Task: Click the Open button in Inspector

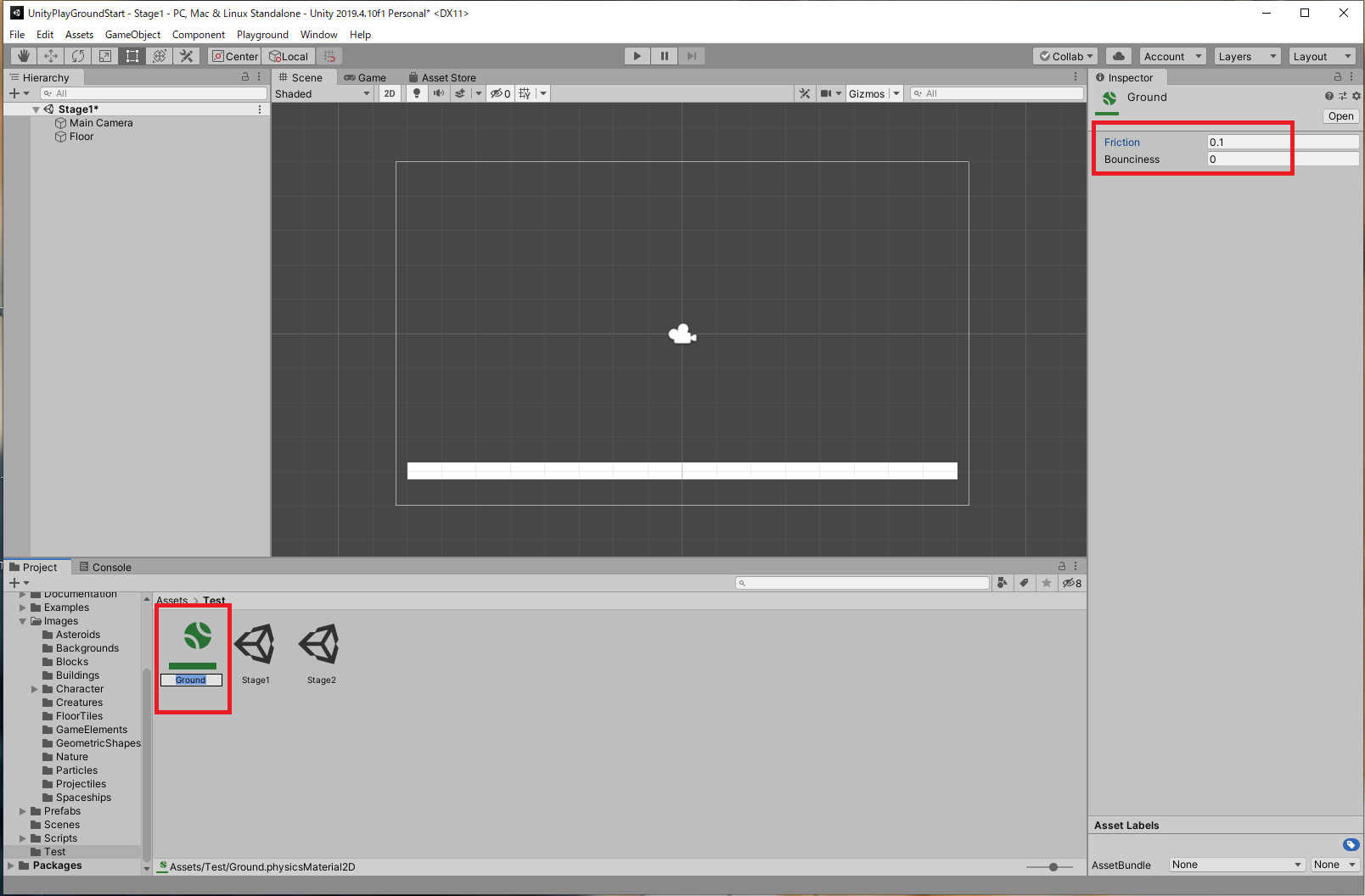Action: click(x=1341, y=116)
